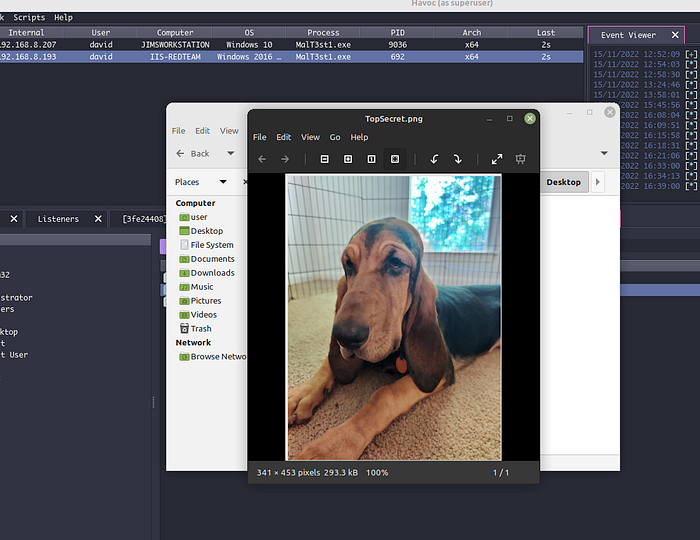Click Back button in file manager
The height and width of the screenshot is (540, 700).
tap(193, 154)
